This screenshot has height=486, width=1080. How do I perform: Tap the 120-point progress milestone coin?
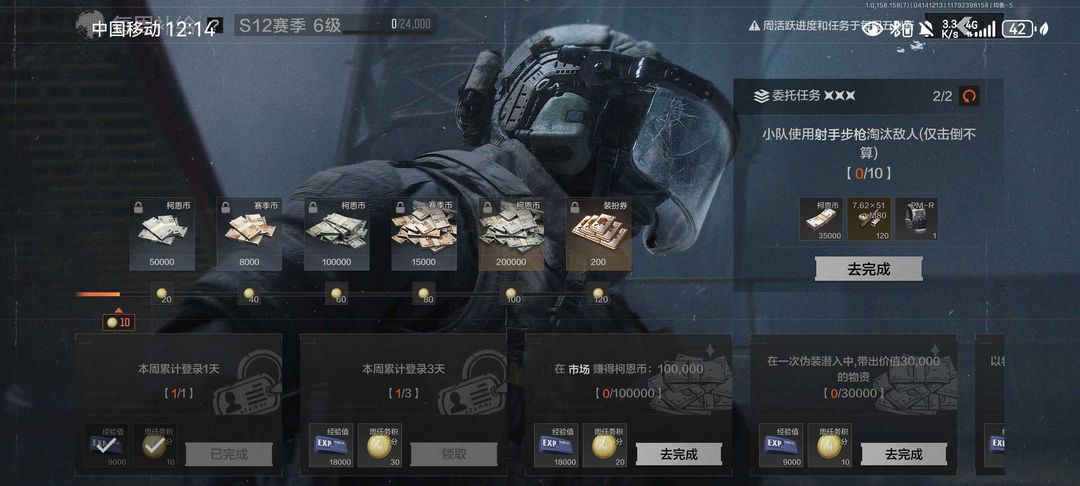point(598,295)
